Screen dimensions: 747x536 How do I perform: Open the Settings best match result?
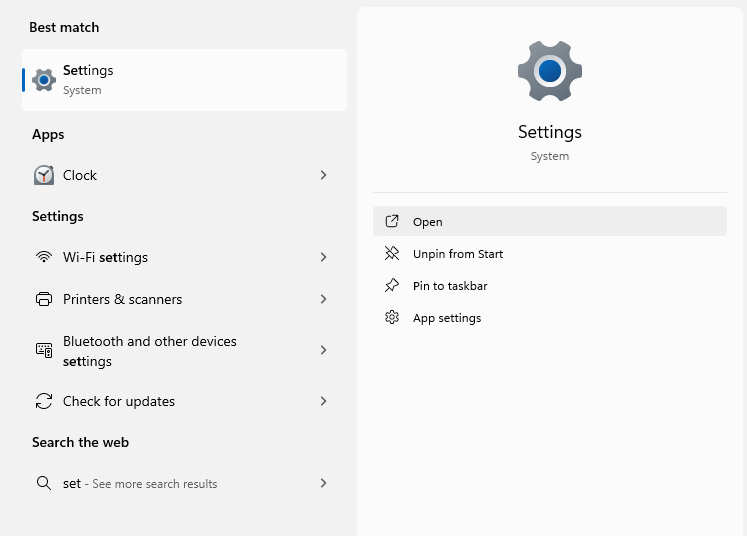click(185, 80)
